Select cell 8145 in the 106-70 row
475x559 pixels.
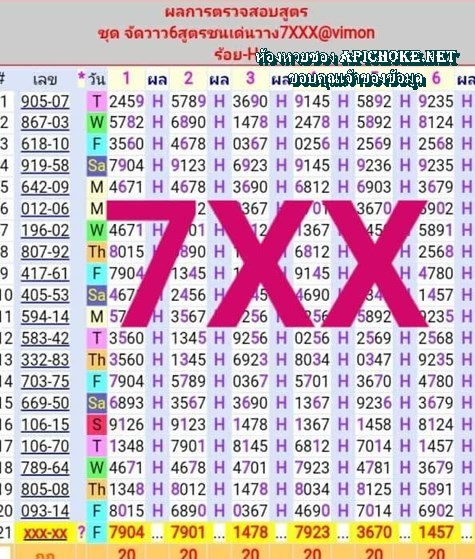click(x=250, y=446)
